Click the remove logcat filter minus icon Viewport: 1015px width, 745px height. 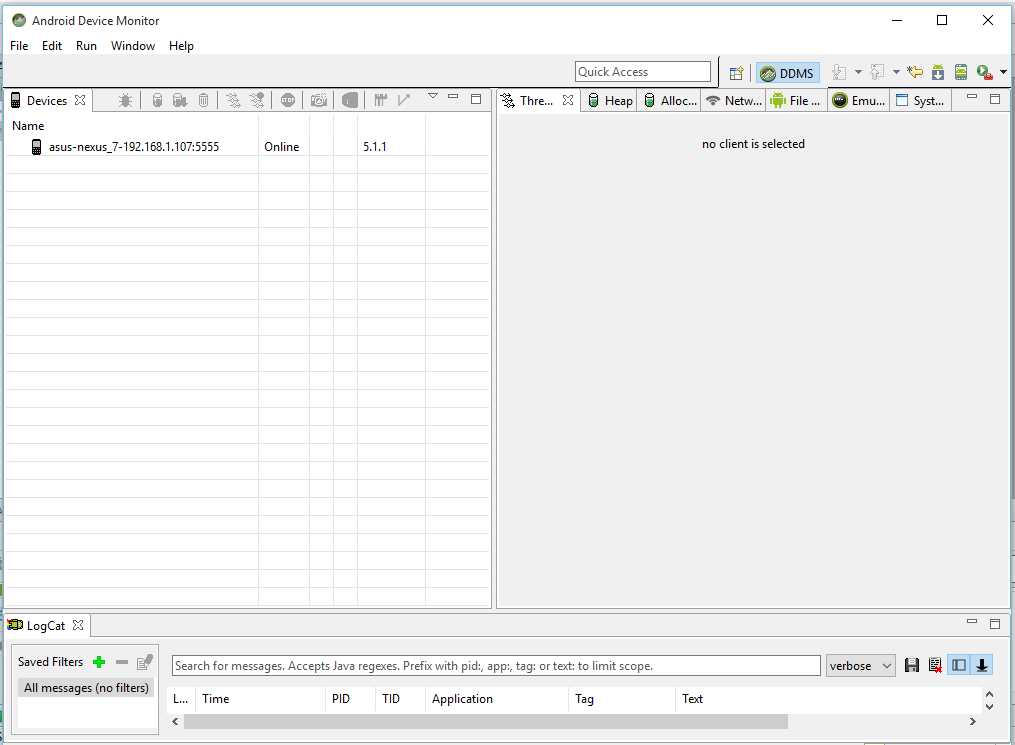[x=122, y=662]
